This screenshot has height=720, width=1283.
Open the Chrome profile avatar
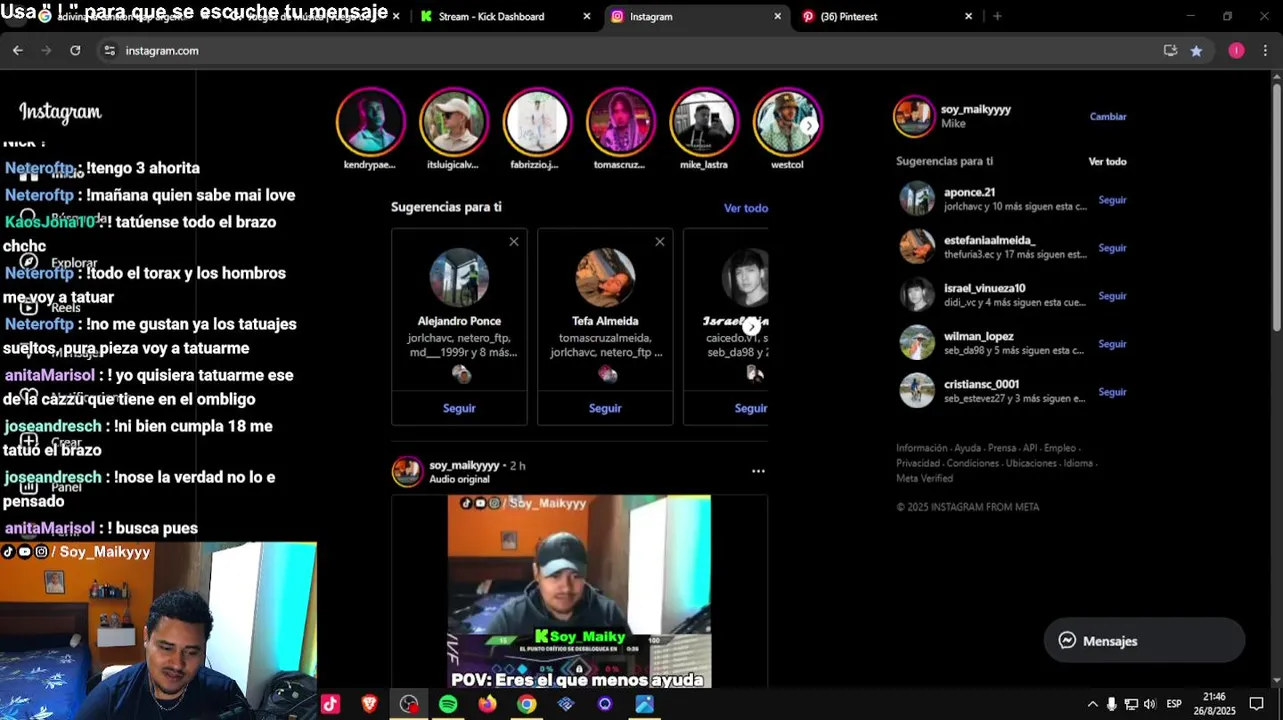point(1237,50)
